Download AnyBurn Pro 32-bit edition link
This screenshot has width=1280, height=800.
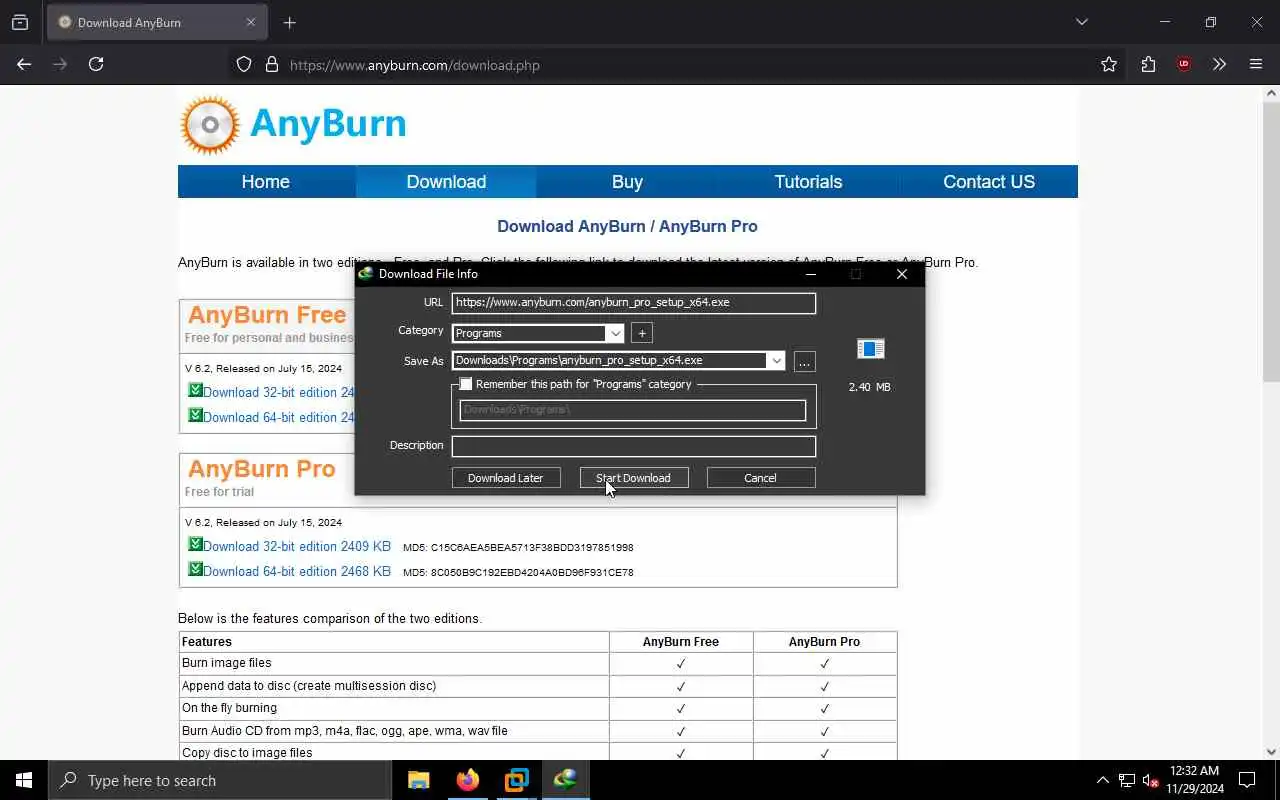pos(297,547)
